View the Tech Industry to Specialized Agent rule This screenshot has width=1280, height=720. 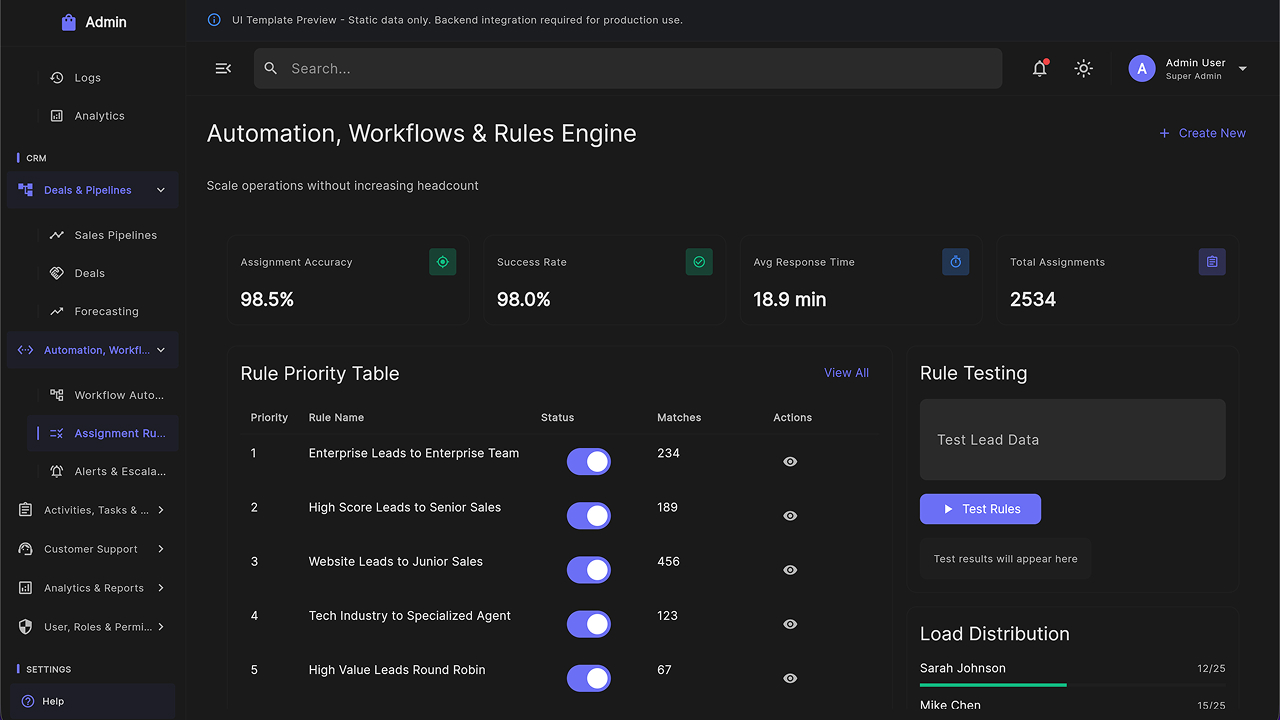point(790,623)
